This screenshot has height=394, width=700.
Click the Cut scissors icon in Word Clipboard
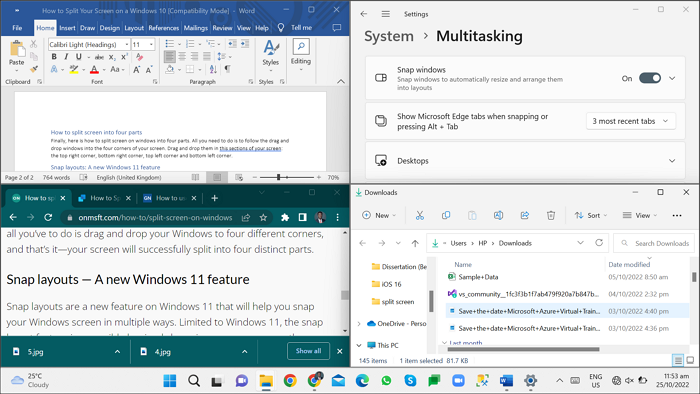[x=33, y=44]
